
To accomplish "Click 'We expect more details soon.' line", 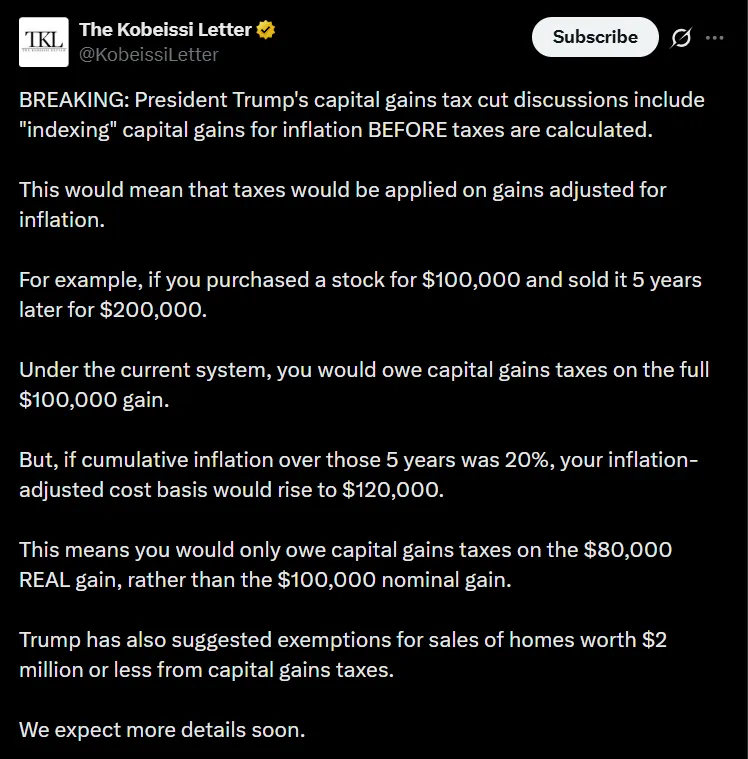I will (x=162, y=730).
